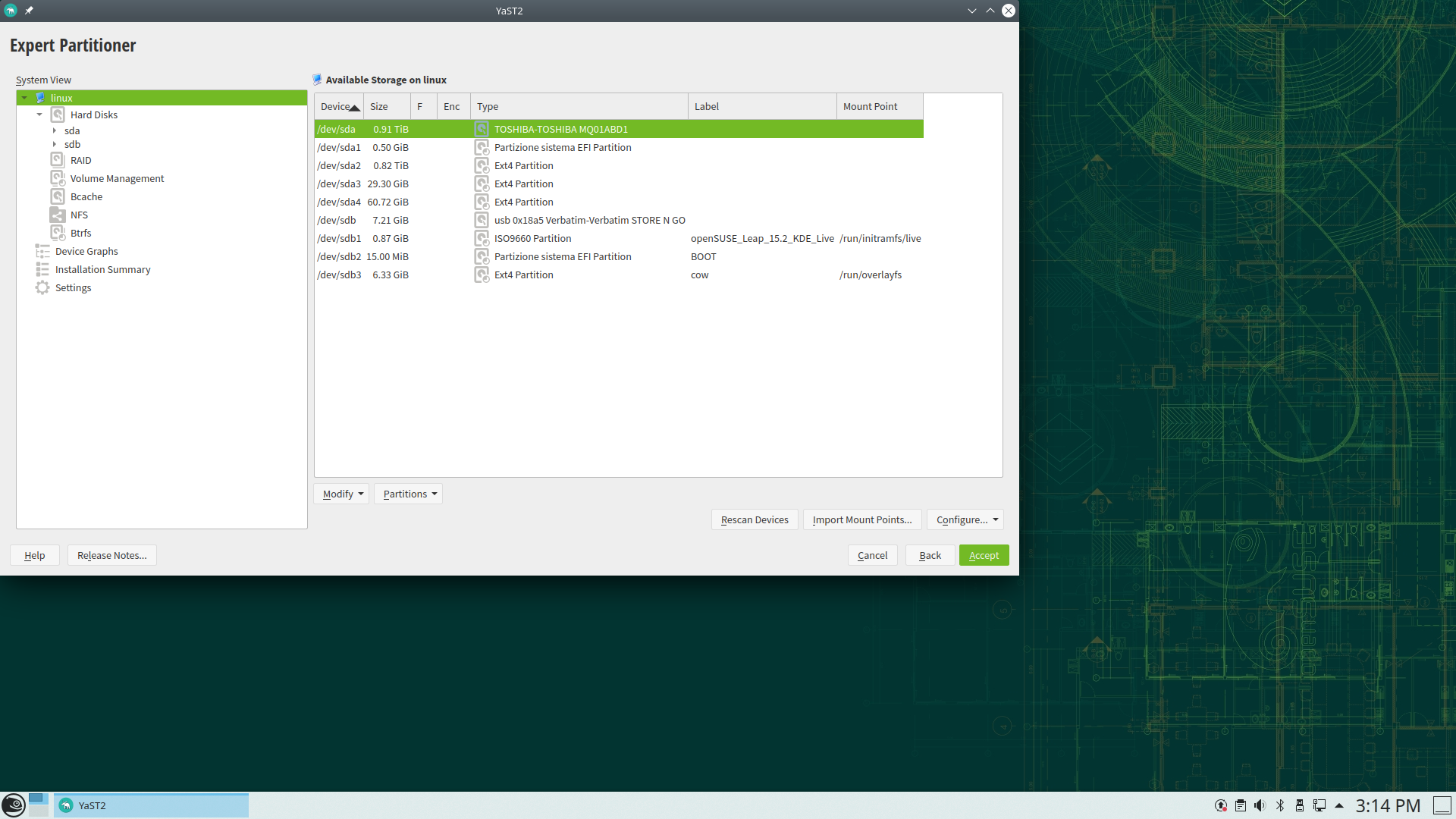Open the openSUSE application launcher
Viewport: 1456px width, 819px height.
(13, 805)
